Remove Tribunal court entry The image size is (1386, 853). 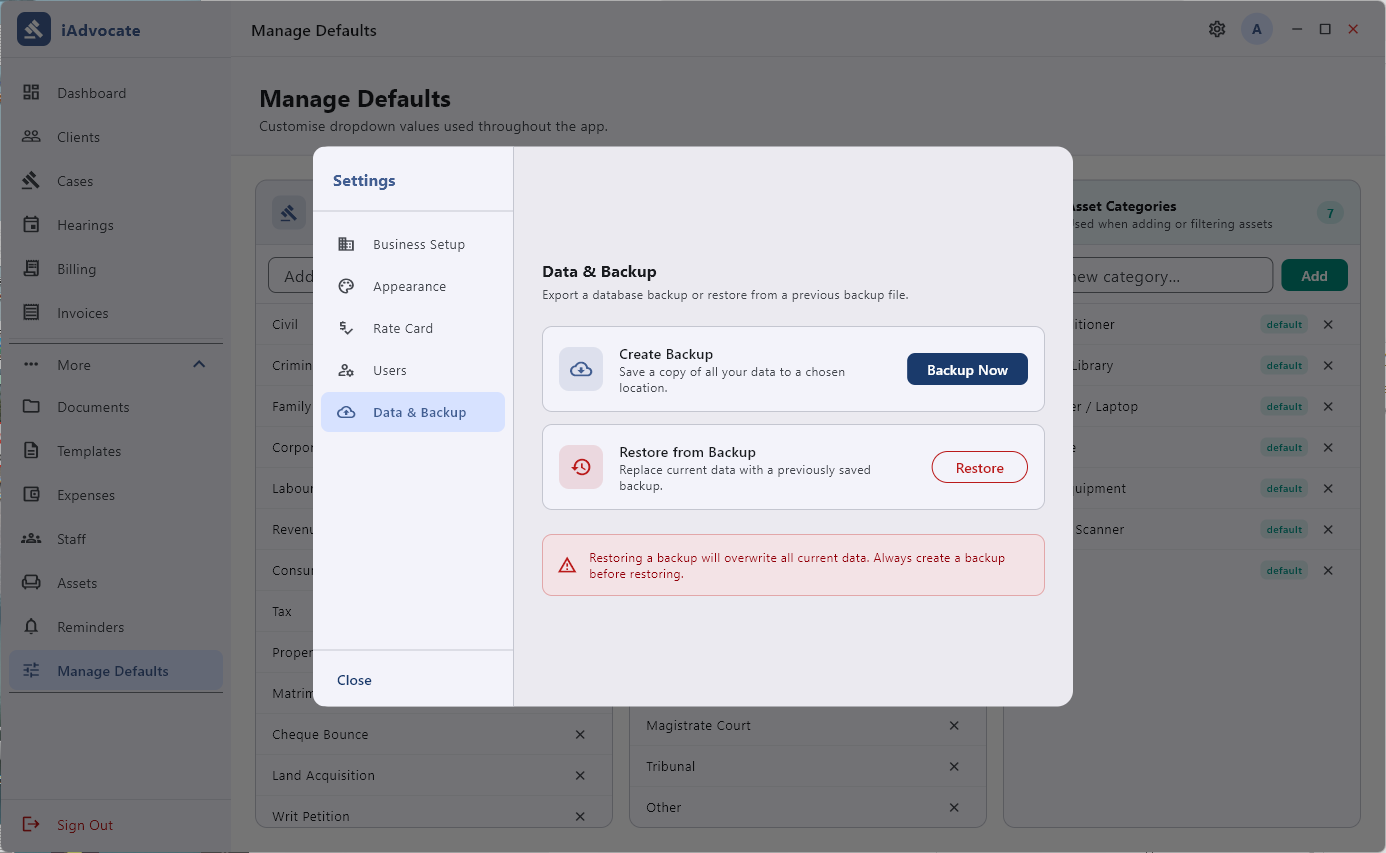[954, 766]
